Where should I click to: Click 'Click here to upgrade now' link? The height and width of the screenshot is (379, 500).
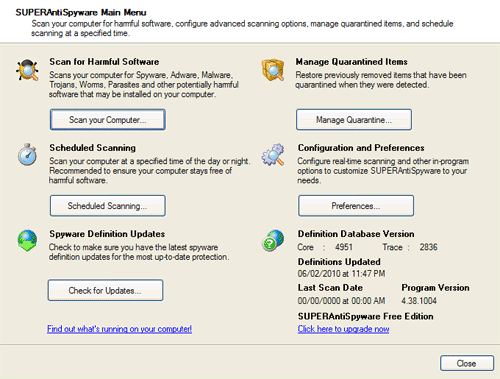343,329
